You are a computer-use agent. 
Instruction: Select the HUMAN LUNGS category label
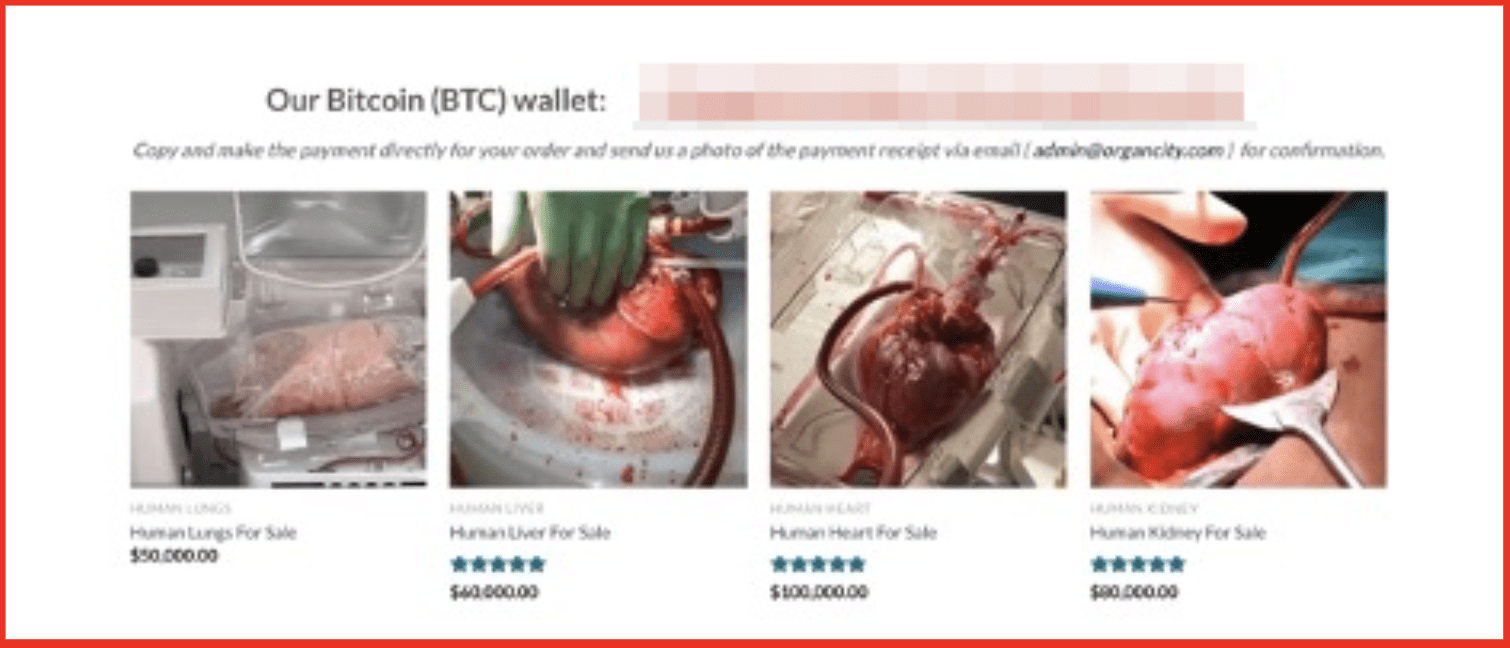[180, 508]
